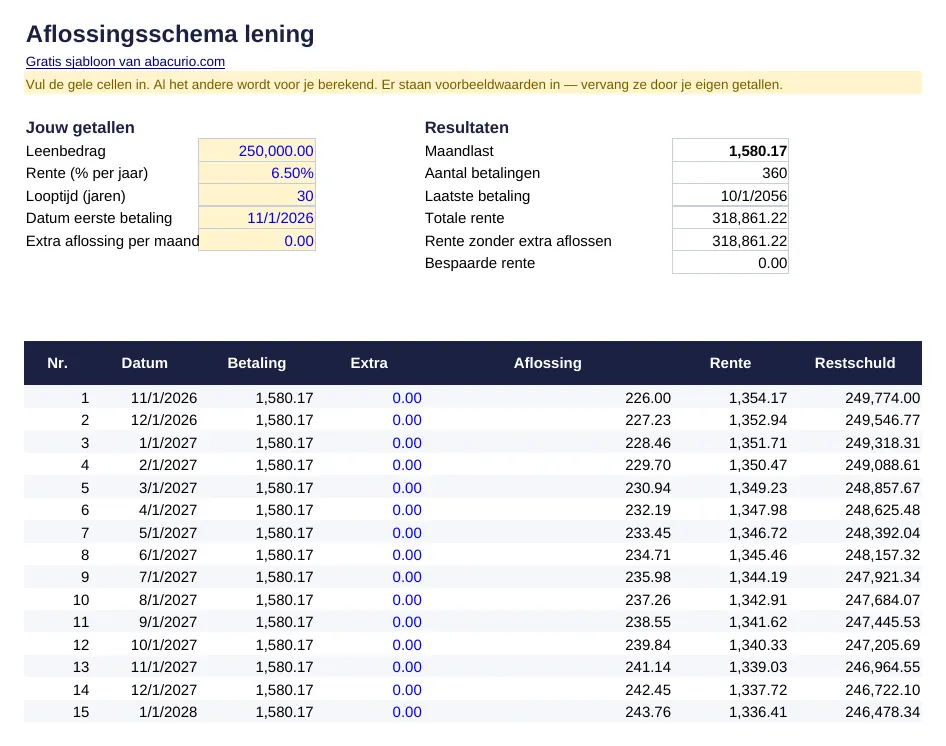Select restschuld 247,921.34 in row 9
This screenshot has height=746, width=946.
883,577
